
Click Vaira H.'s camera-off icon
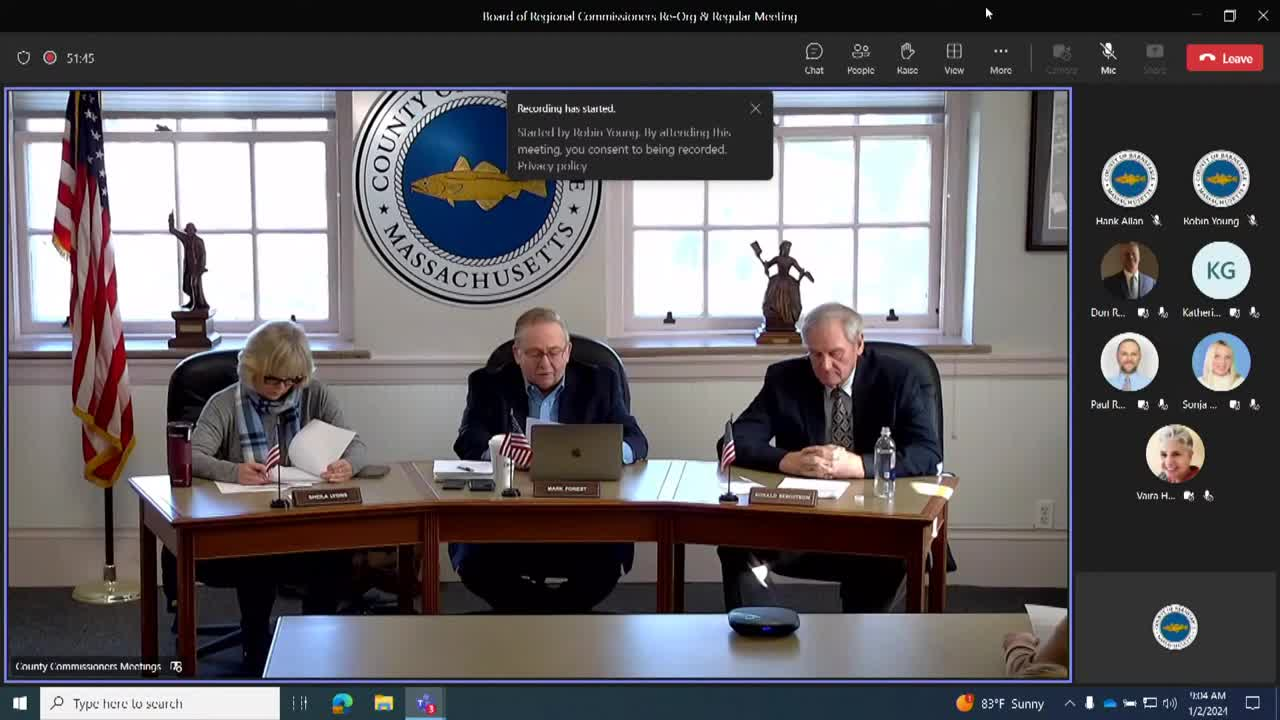tap(1189, 496)
